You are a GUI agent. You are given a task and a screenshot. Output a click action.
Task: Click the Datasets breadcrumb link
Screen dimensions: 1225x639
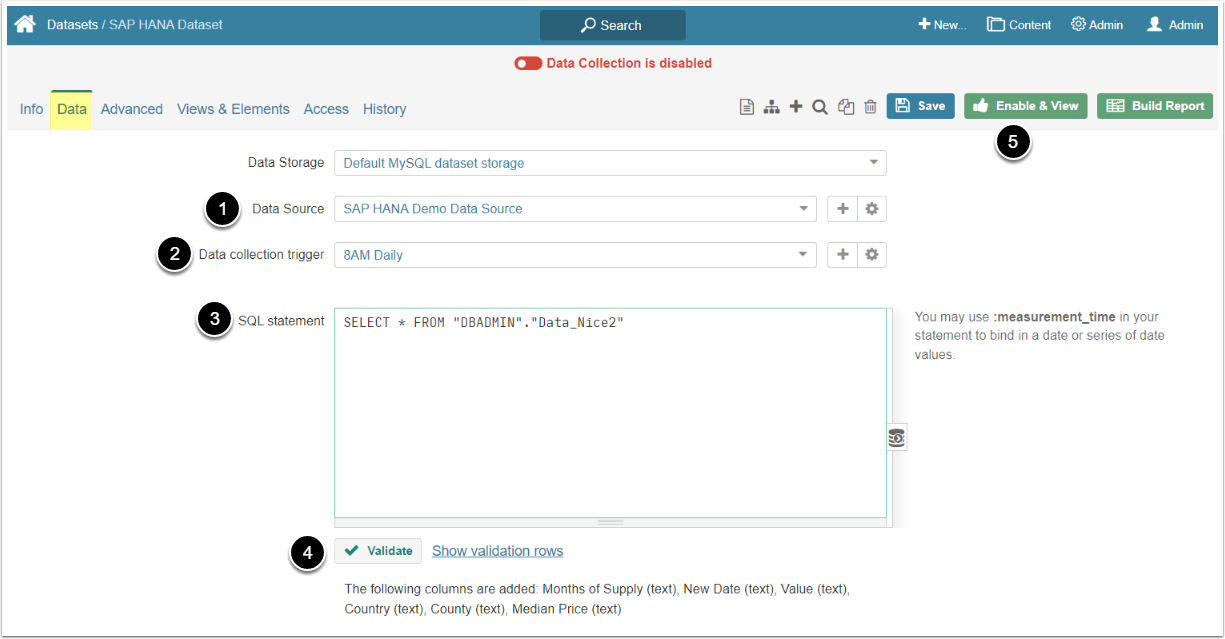[72, 25]
